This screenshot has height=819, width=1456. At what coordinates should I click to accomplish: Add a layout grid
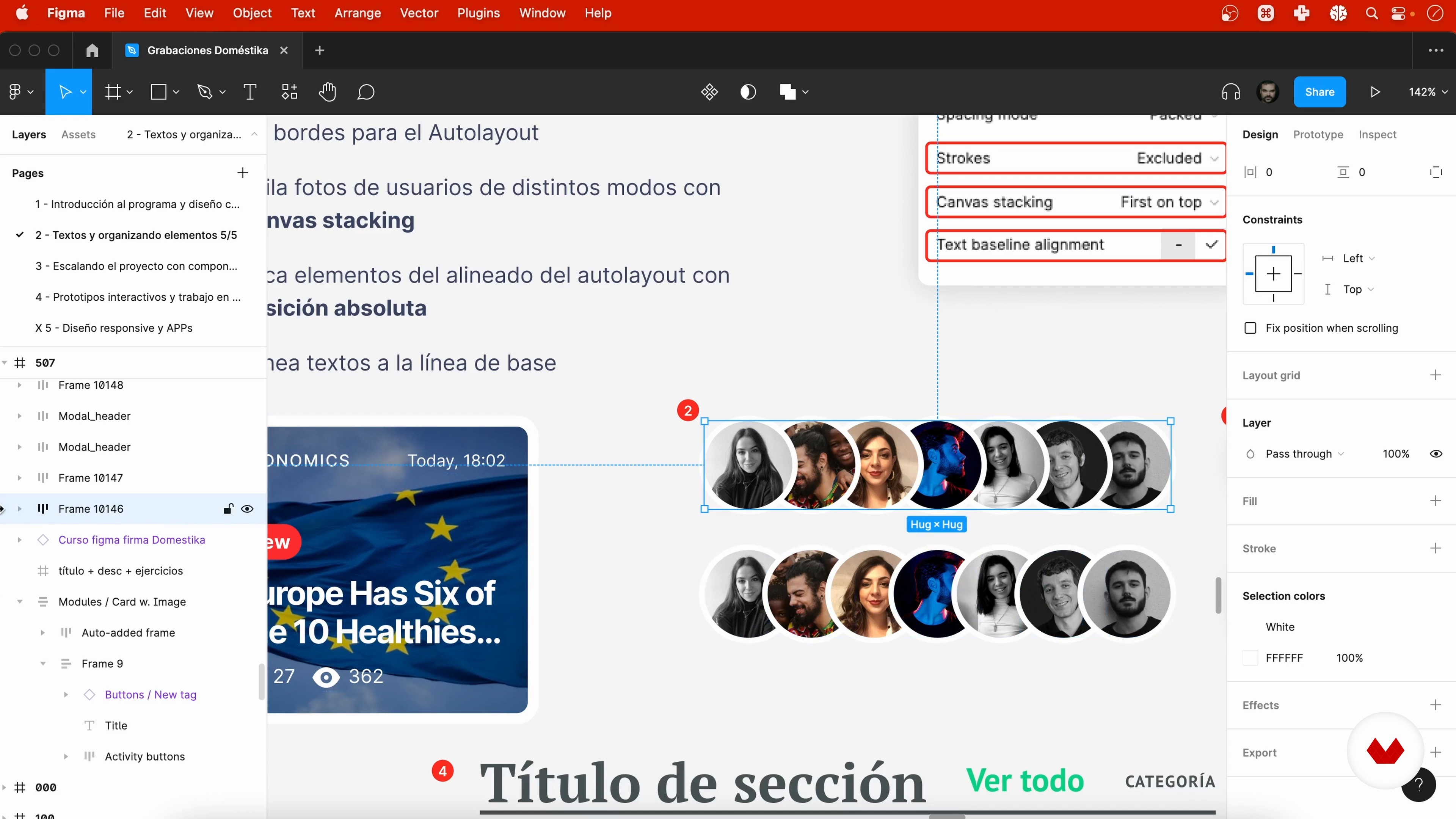click(x=1435, y=375)
